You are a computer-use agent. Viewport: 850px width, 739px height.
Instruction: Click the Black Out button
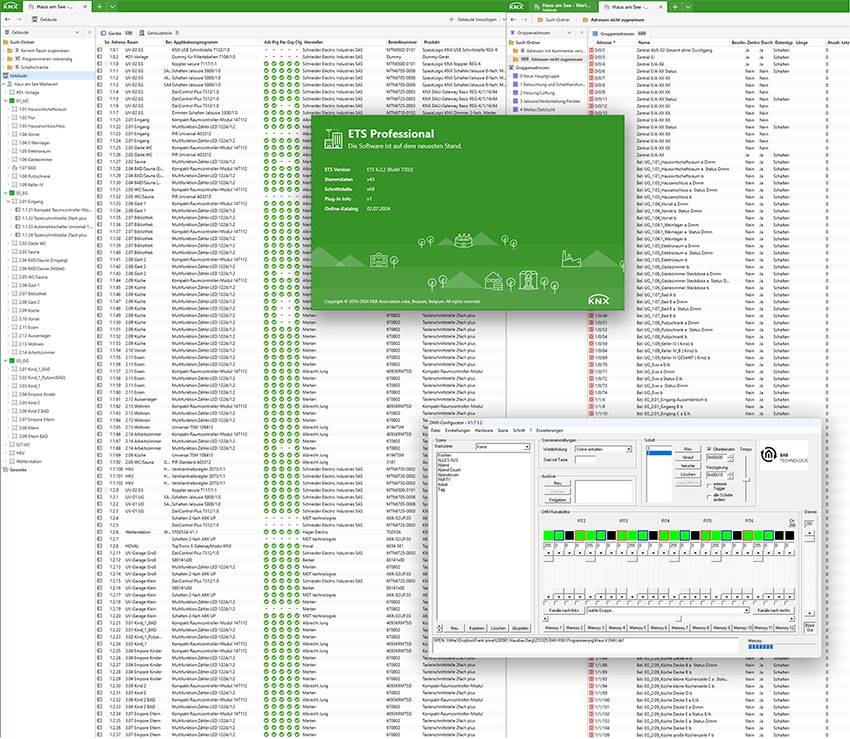pyautogui.click(x=809, y=627)
